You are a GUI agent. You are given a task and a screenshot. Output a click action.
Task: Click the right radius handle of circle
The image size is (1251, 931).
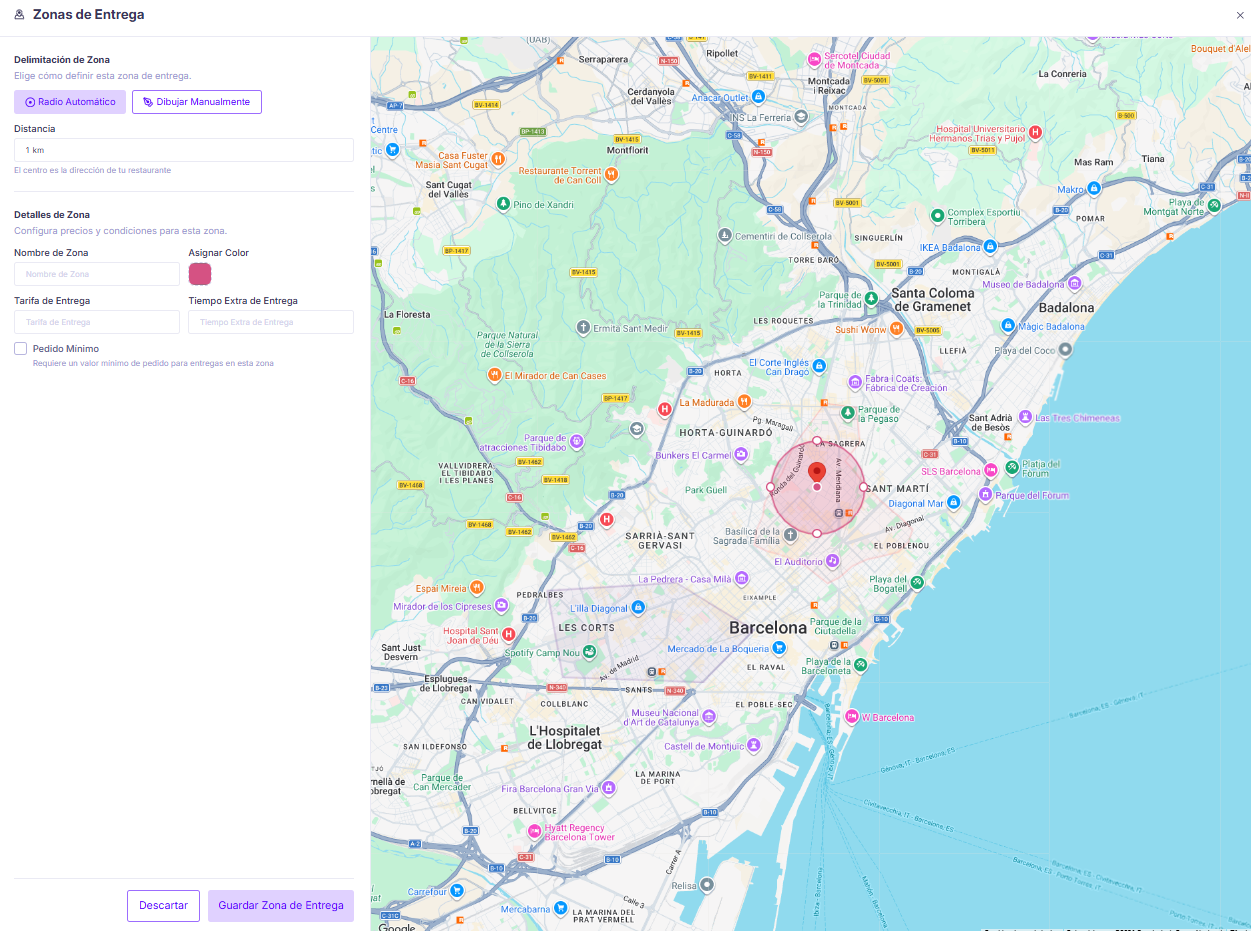[864, 487]
